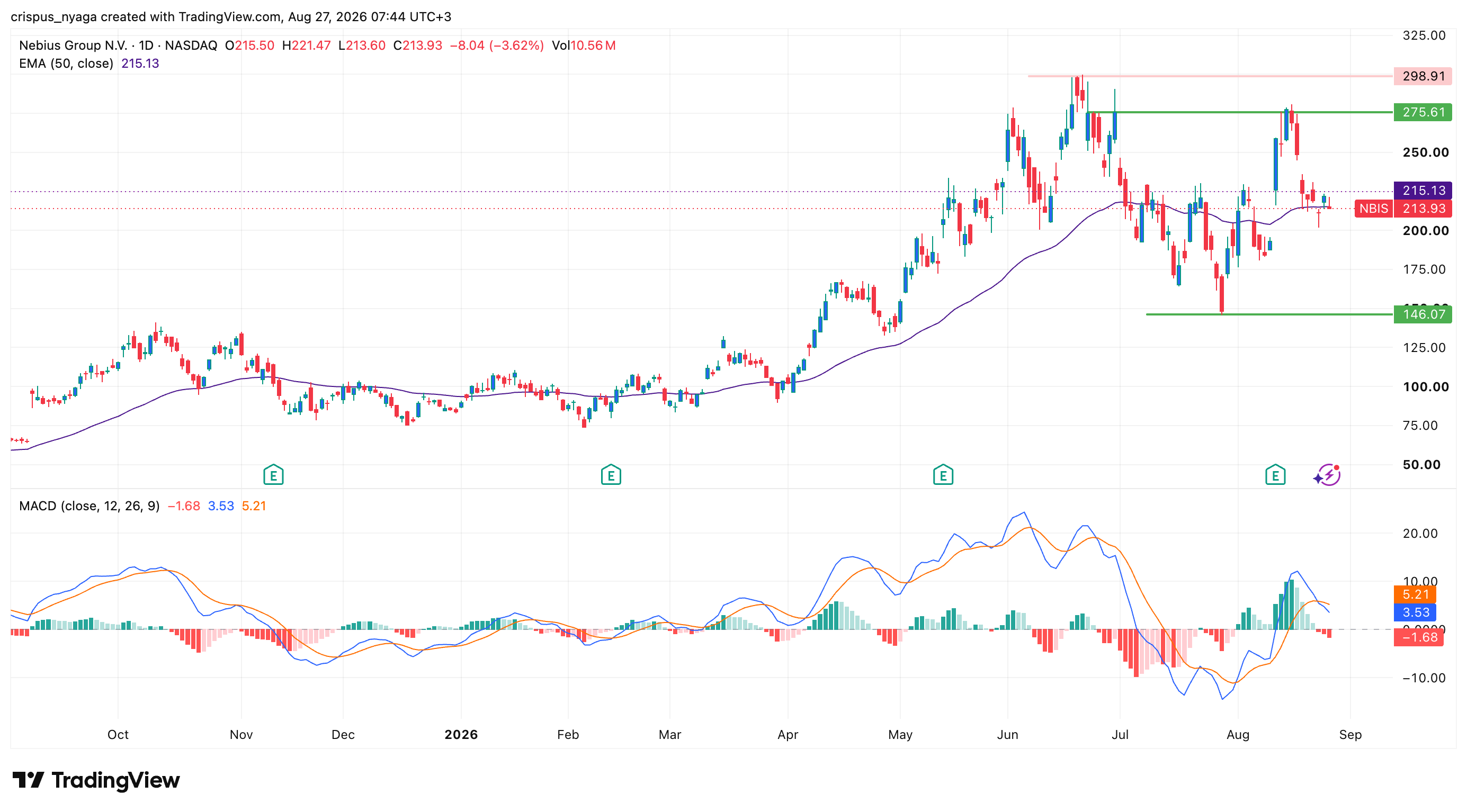Click the 325.00 price axis label
This screenshot has width=1467, height=812.
(1424, 35)
